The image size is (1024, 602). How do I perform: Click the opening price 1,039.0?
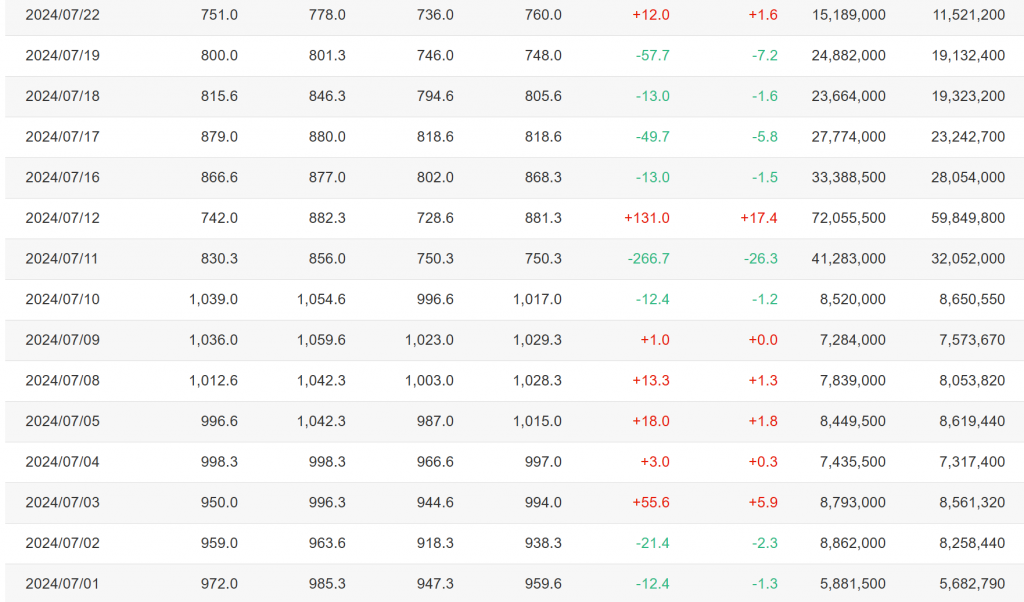click(x=213, y=299)
